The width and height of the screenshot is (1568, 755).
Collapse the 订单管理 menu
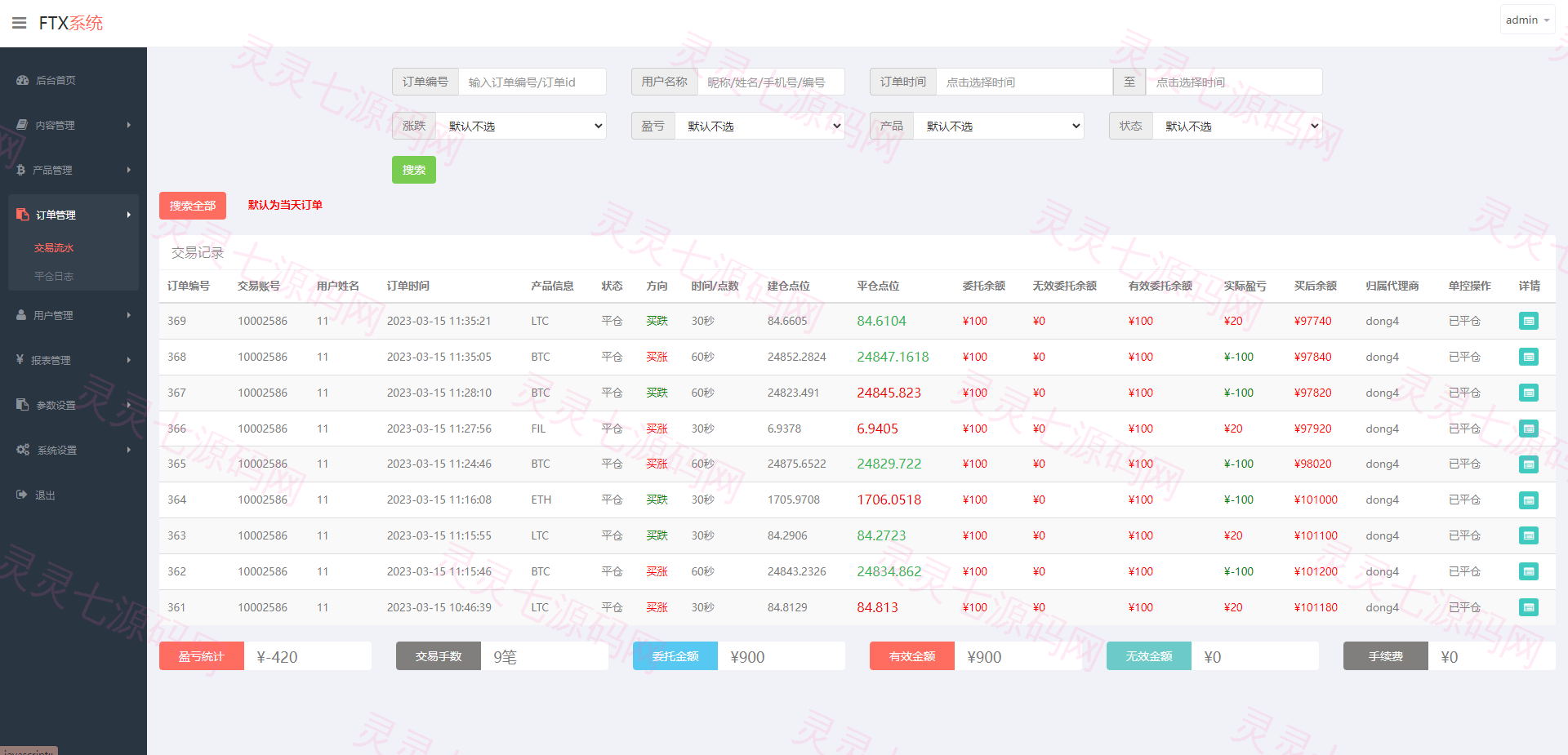(x=73, y=215)
